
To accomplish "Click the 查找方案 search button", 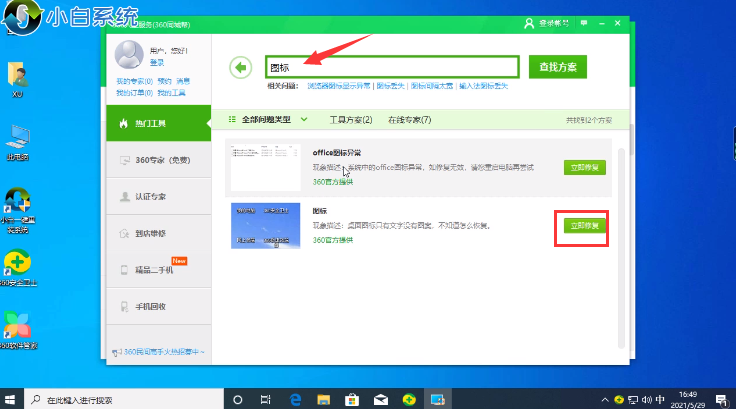I will [557, 67].
